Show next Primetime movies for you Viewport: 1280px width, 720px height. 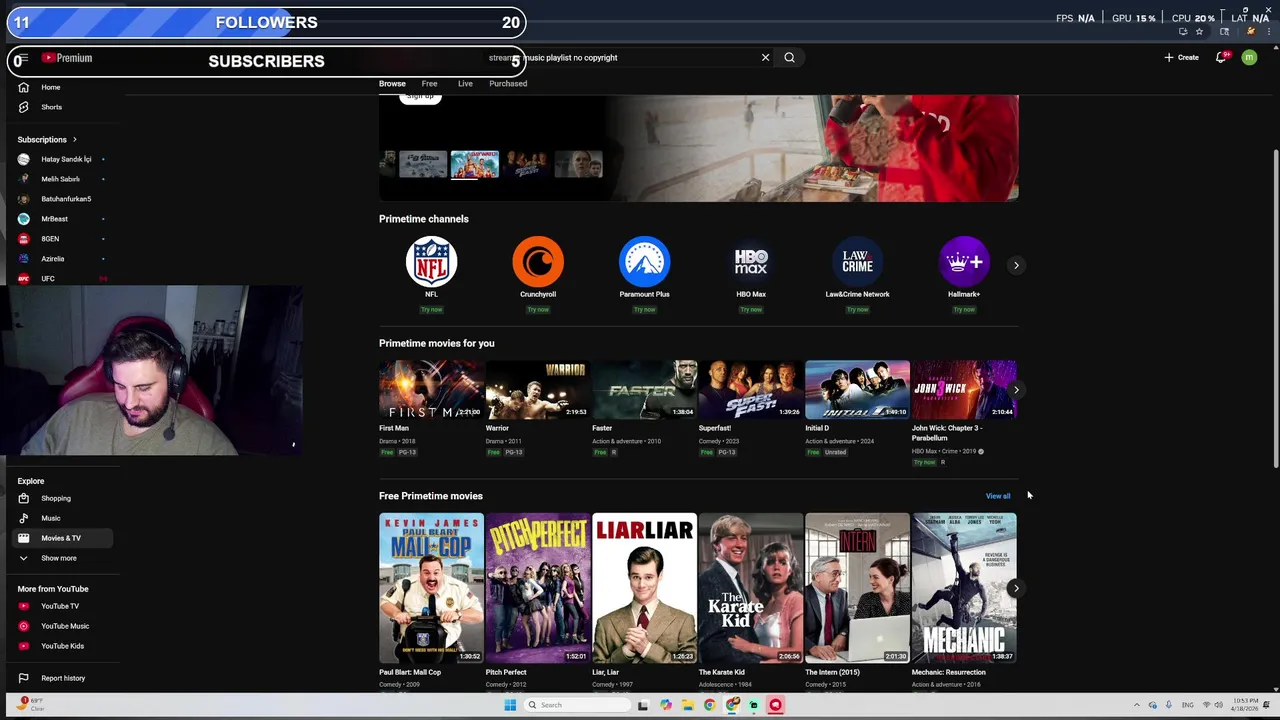click(x=1016, y=390)
